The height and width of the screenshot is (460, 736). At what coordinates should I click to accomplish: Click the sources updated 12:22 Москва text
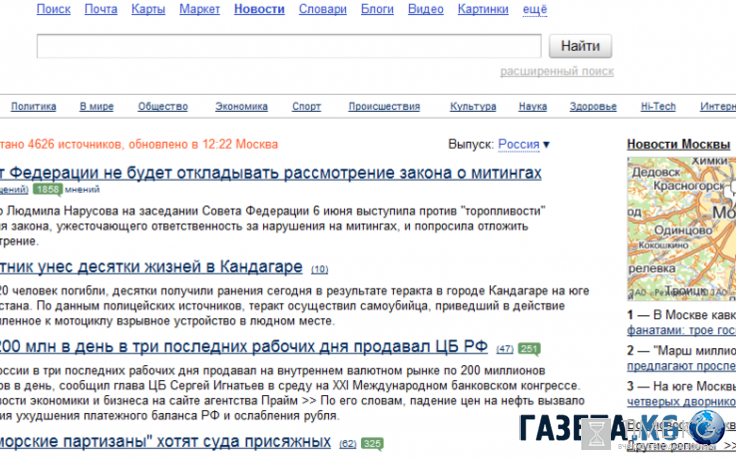tap(139, 144)
